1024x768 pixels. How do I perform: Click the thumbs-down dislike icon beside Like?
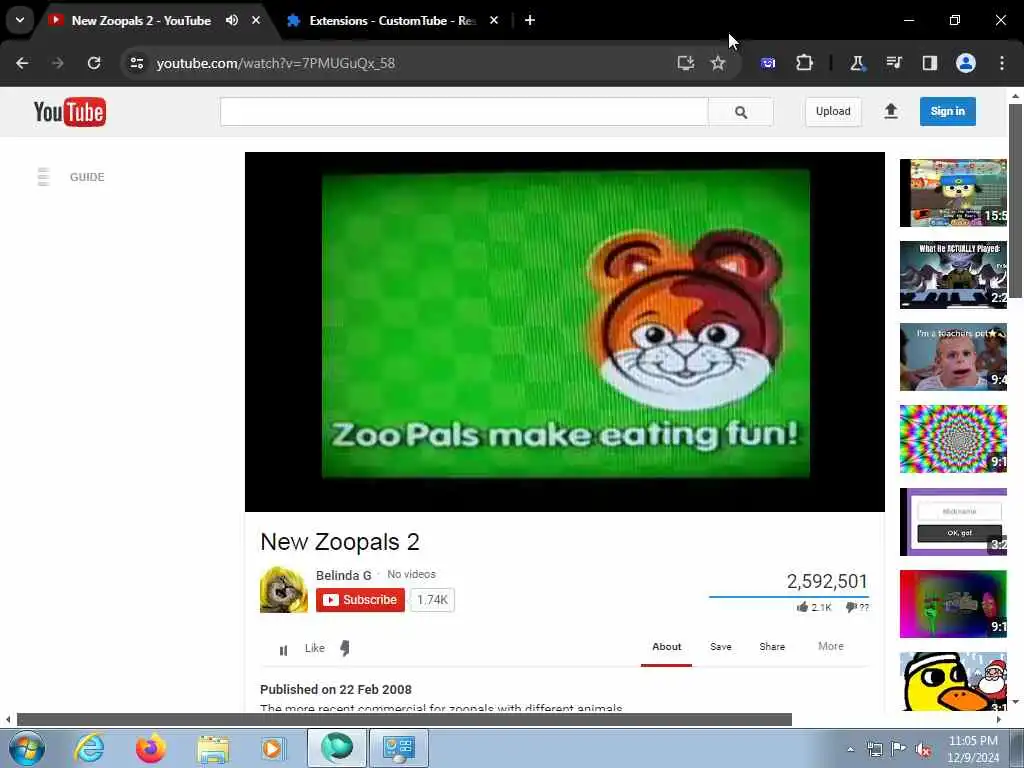click(345, 648)
